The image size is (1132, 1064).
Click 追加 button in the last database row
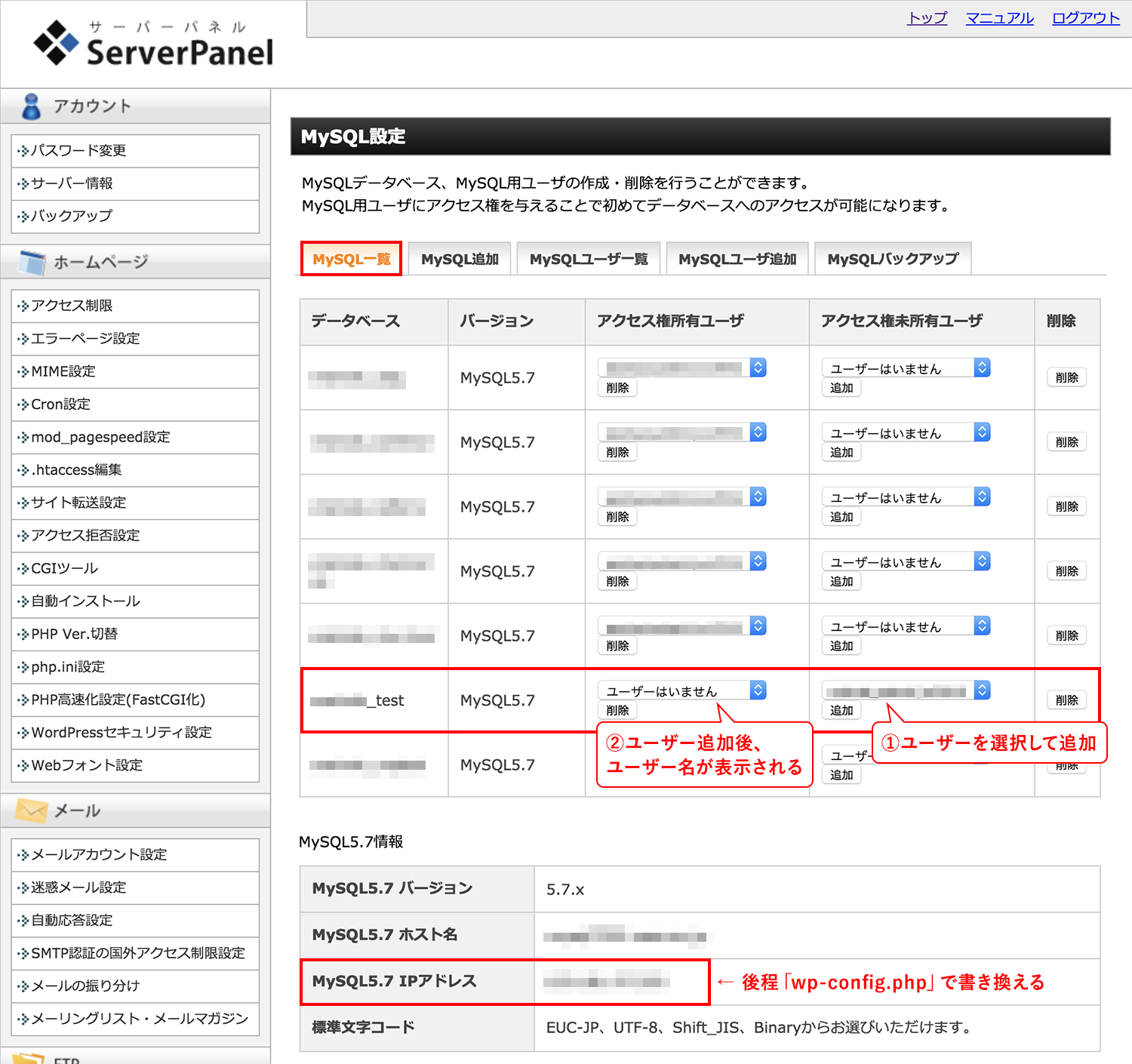[841, 775]
